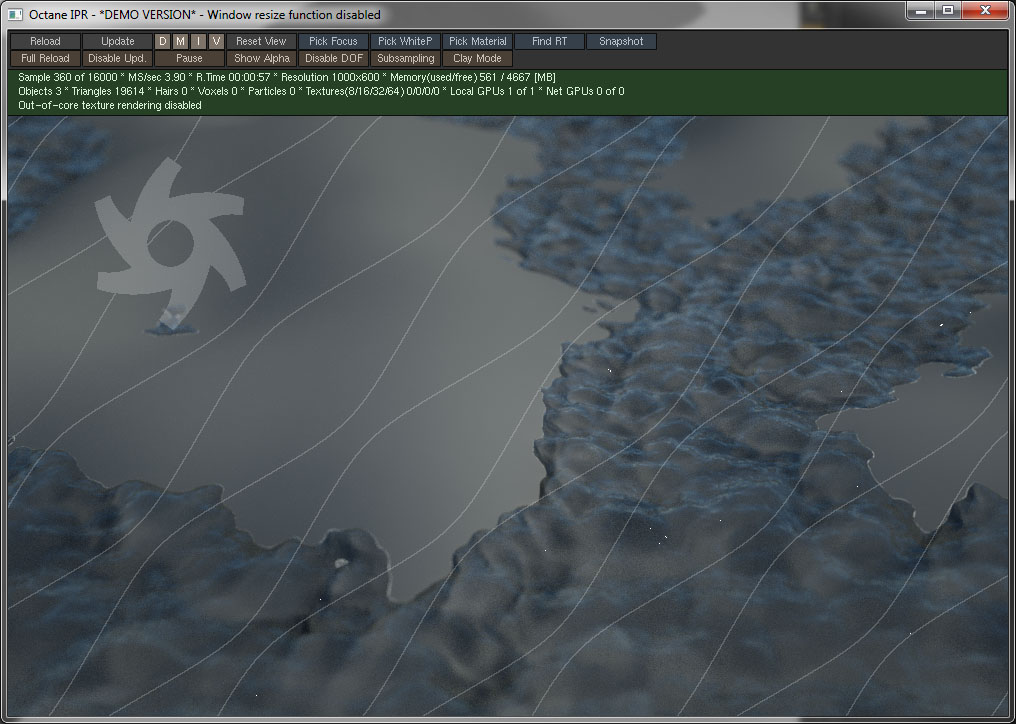Click Disable DOF button
The height and width of the screenshot is (724, 1016).
pyautogui.click(x=333, y=58)
